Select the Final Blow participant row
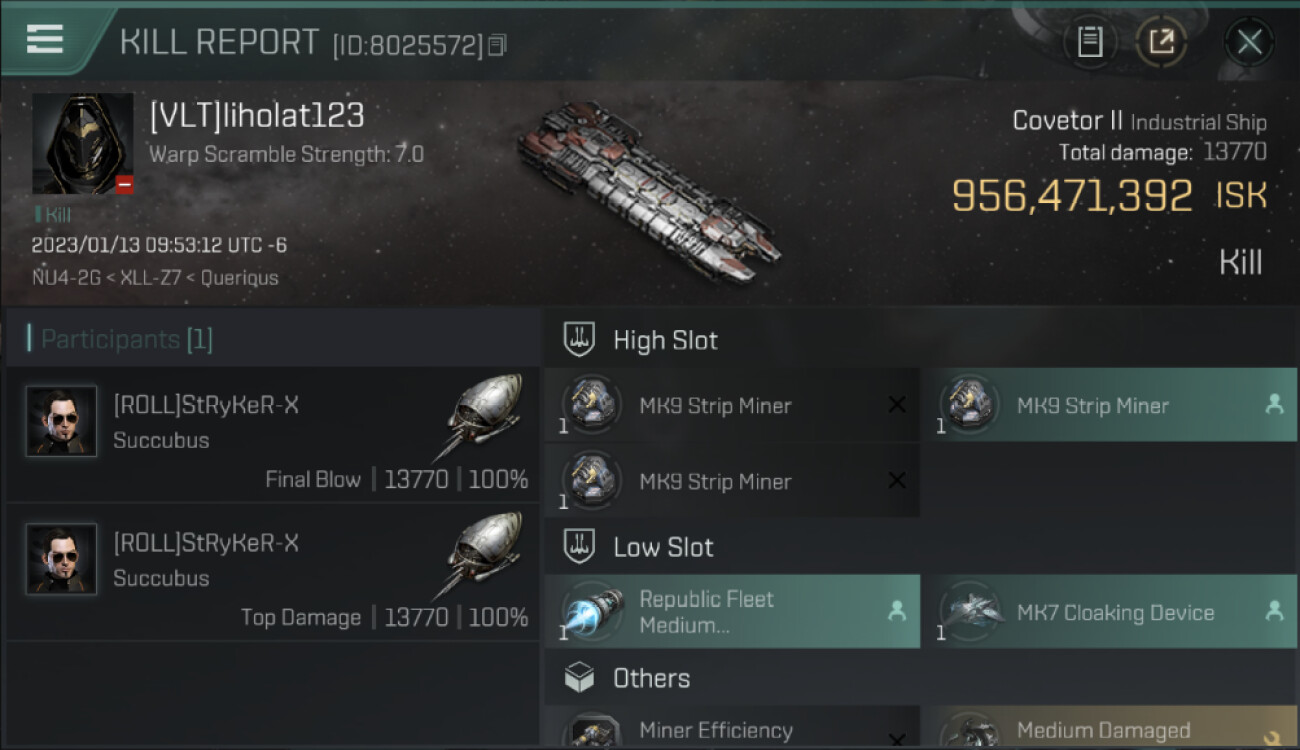Viewport: 1300px width, 750px height. [x=272, y=435]
